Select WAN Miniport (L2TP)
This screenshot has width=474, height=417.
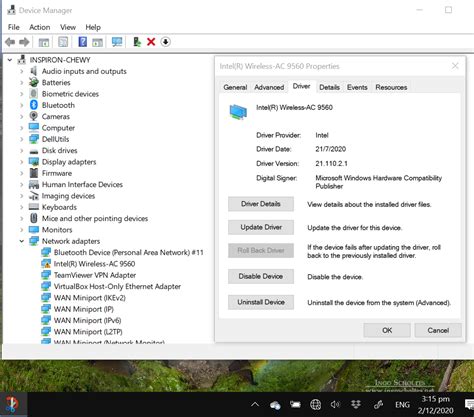click(x=88, y=332)
